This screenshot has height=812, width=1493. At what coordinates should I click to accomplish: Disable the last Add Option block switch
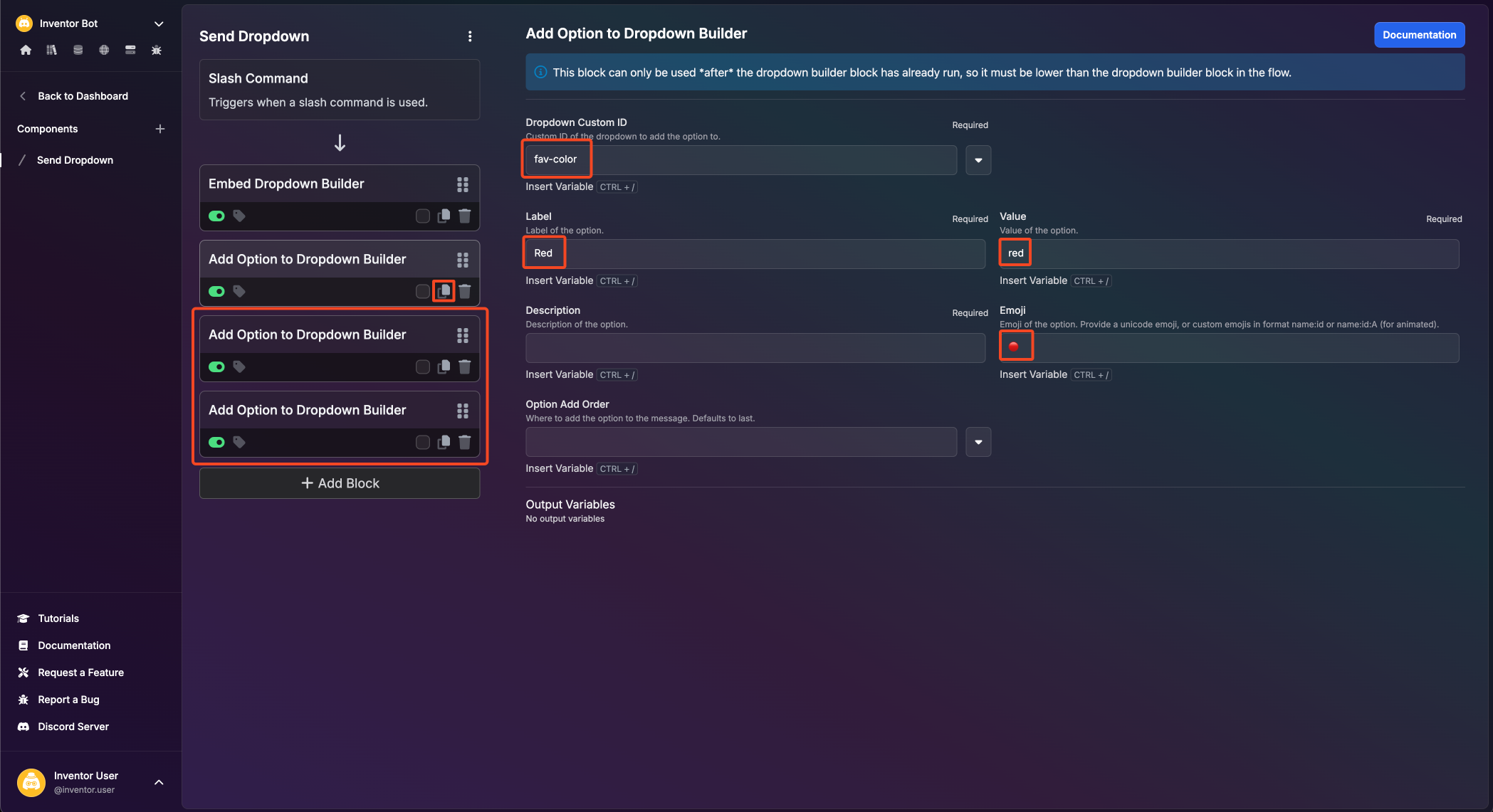coord(216,442)
